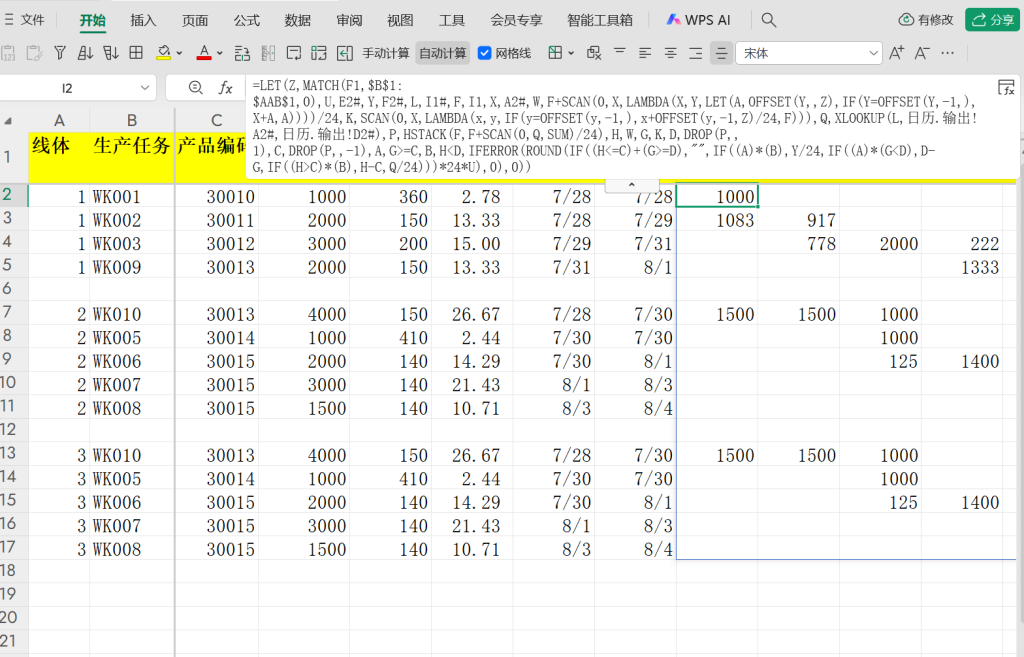1024x657 pixels.
Task: Click the zoom lens icon by fx
Action: (195, 88)
